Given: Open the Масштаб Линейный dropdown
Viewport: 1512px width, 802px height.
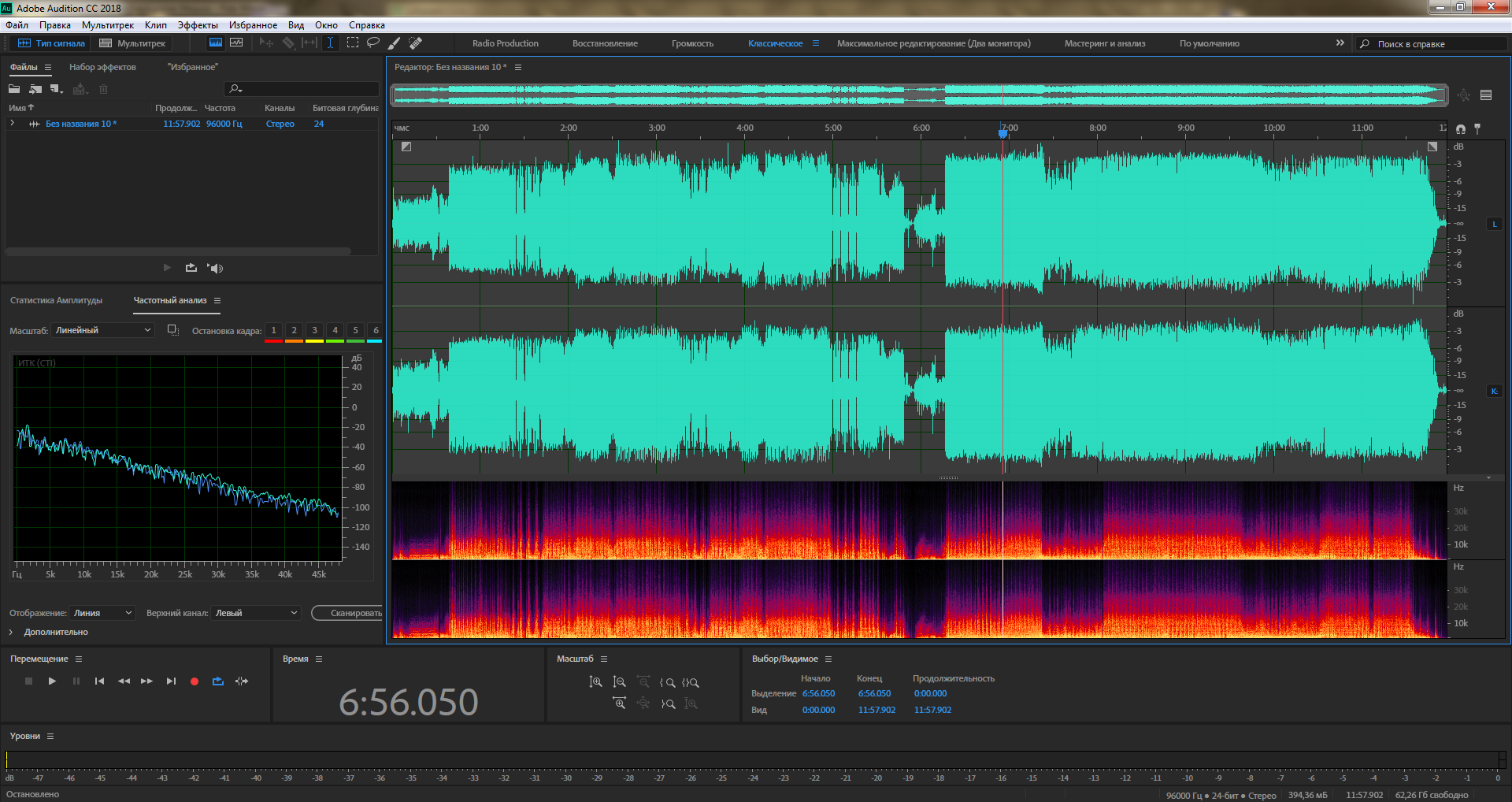Looking at the screenshot, I should click(x=102, y=331).
